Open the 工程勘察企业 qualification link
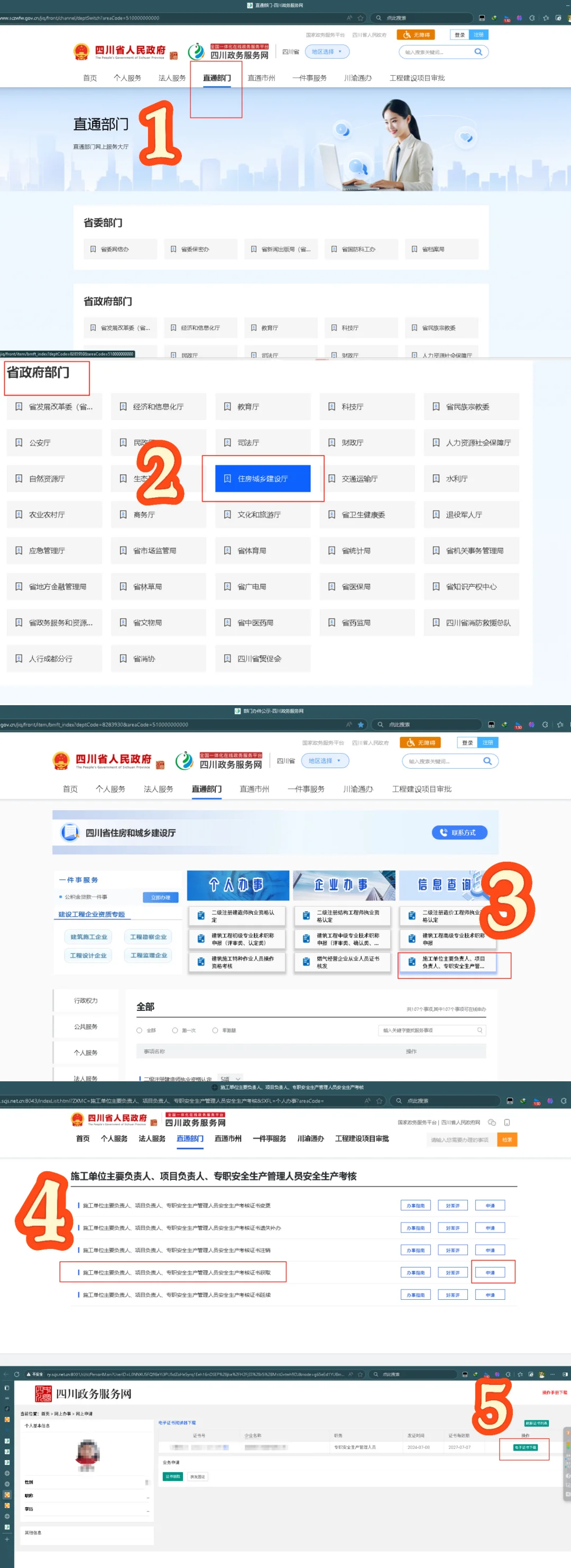 149,937
